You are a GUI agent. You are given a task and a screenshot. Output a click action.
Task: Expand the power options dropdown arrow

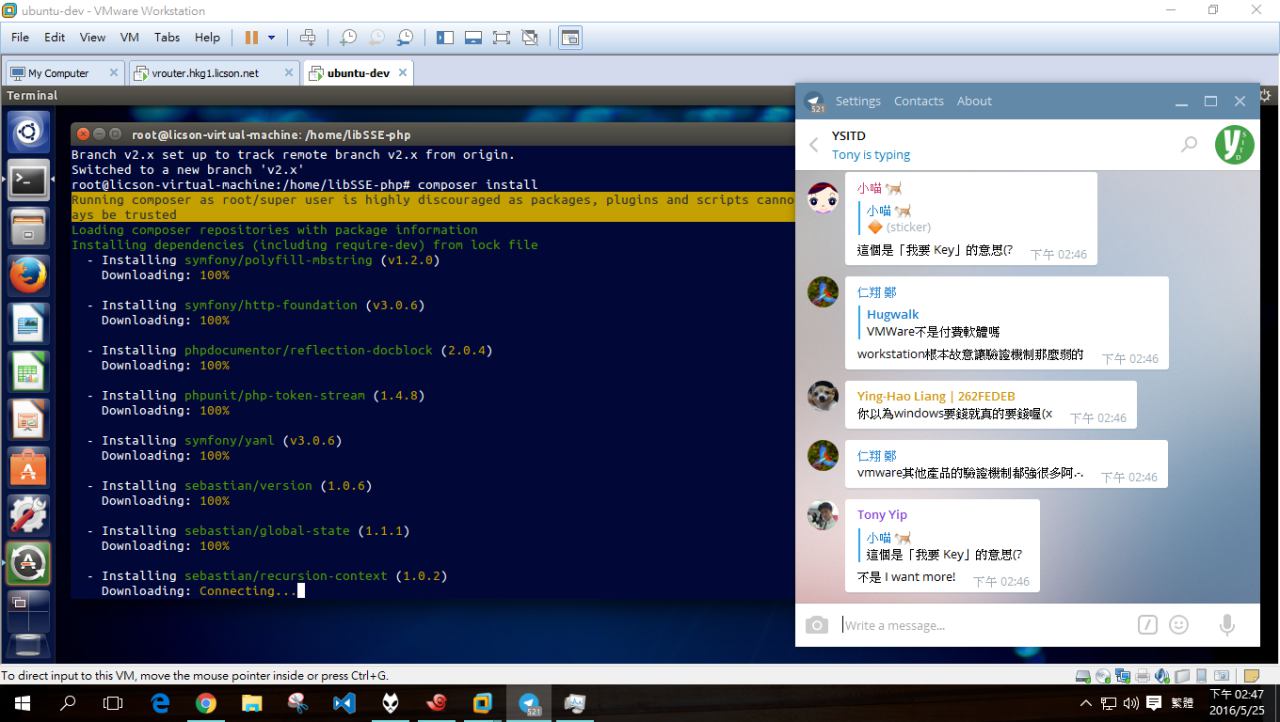272,38
